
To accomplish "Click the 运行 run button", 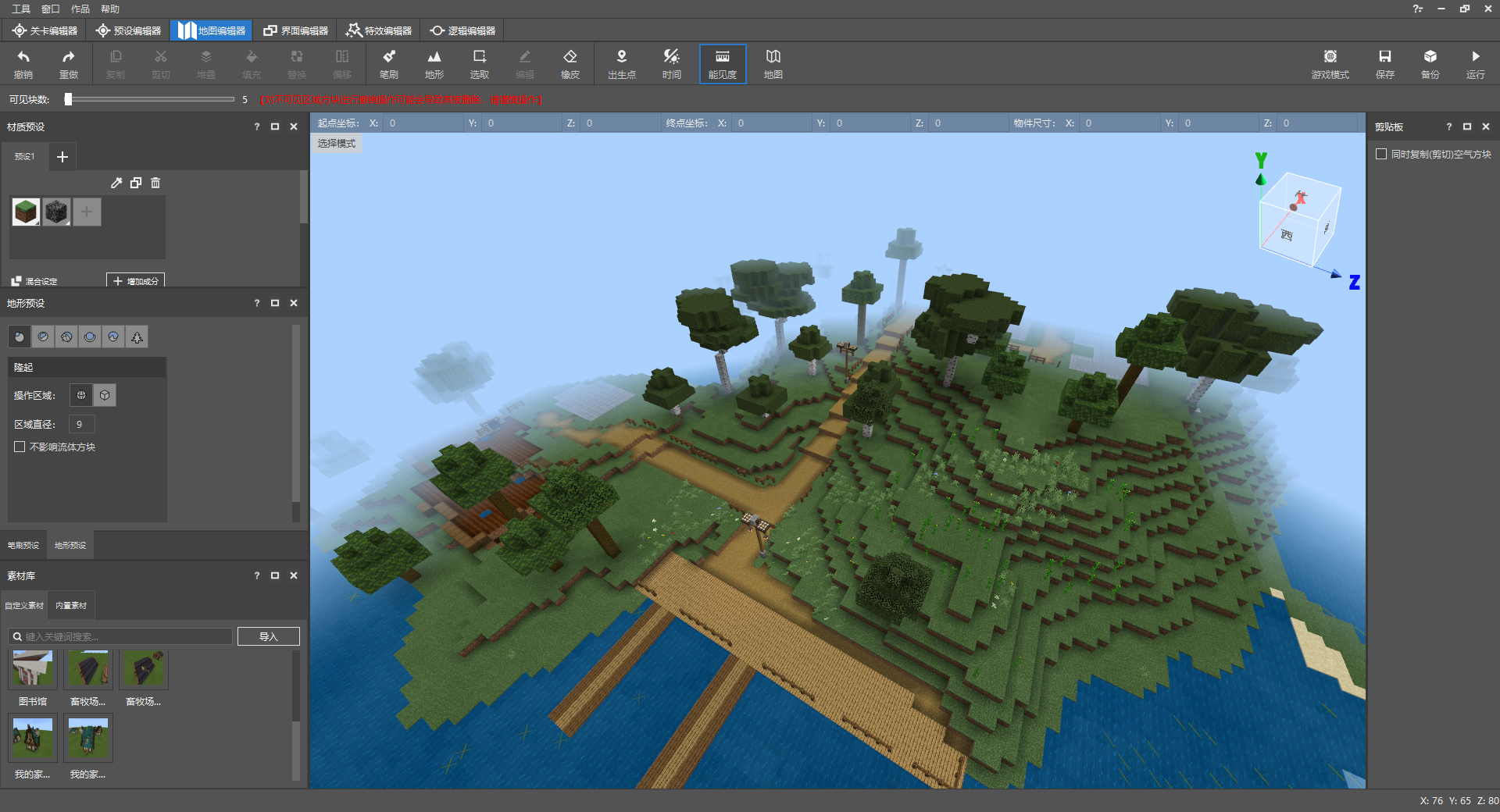I will click(x=1476, y=64).
